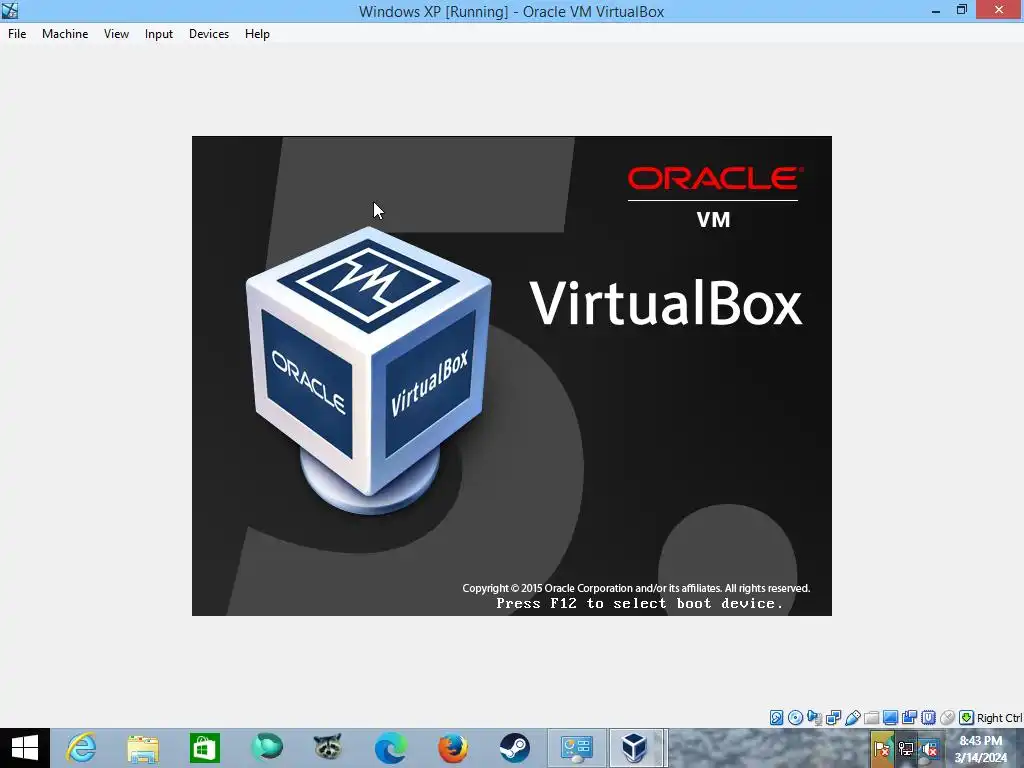Click the muted volume tray icon
This screenshot has height=768, width=1024.
(x=930, y=748)
